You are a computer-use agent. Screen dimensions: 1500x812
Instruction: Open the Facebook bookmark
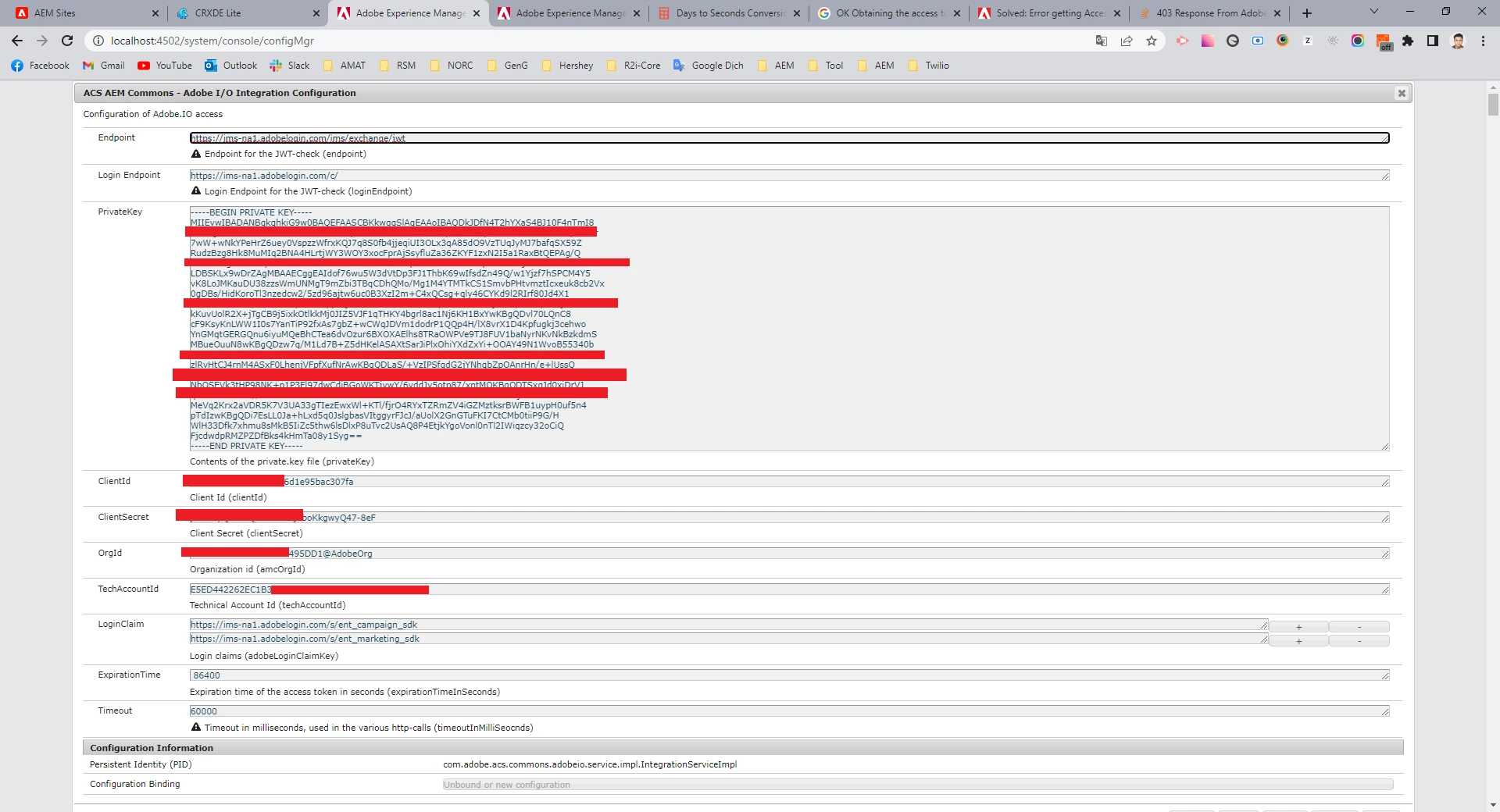click(x=41, y=66)
